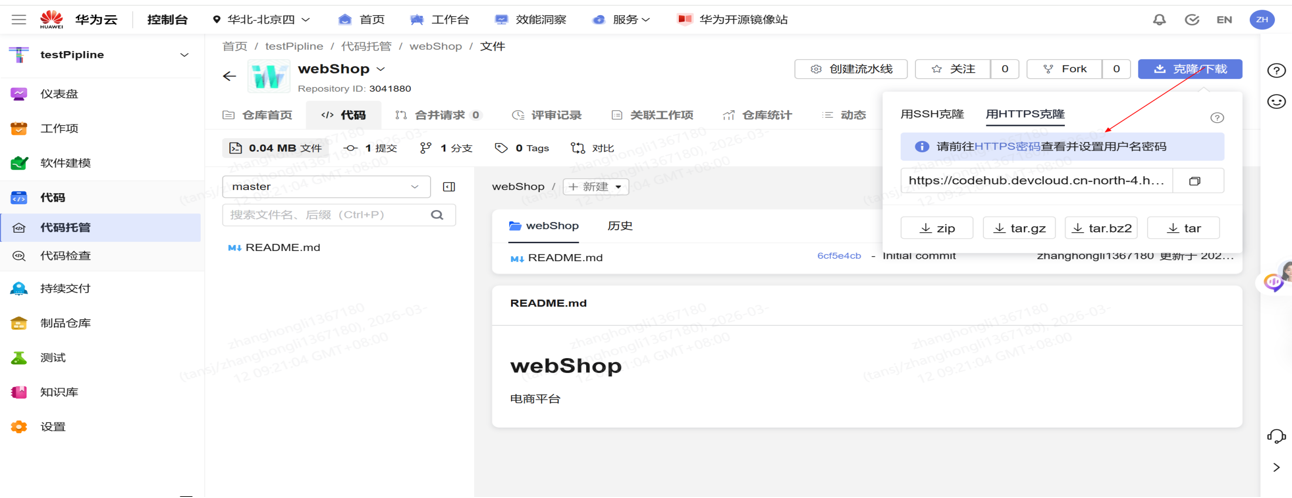Open the ZH user avatar
The width and height of the screenshot is (1292, 498).
tap(1262, 19)
